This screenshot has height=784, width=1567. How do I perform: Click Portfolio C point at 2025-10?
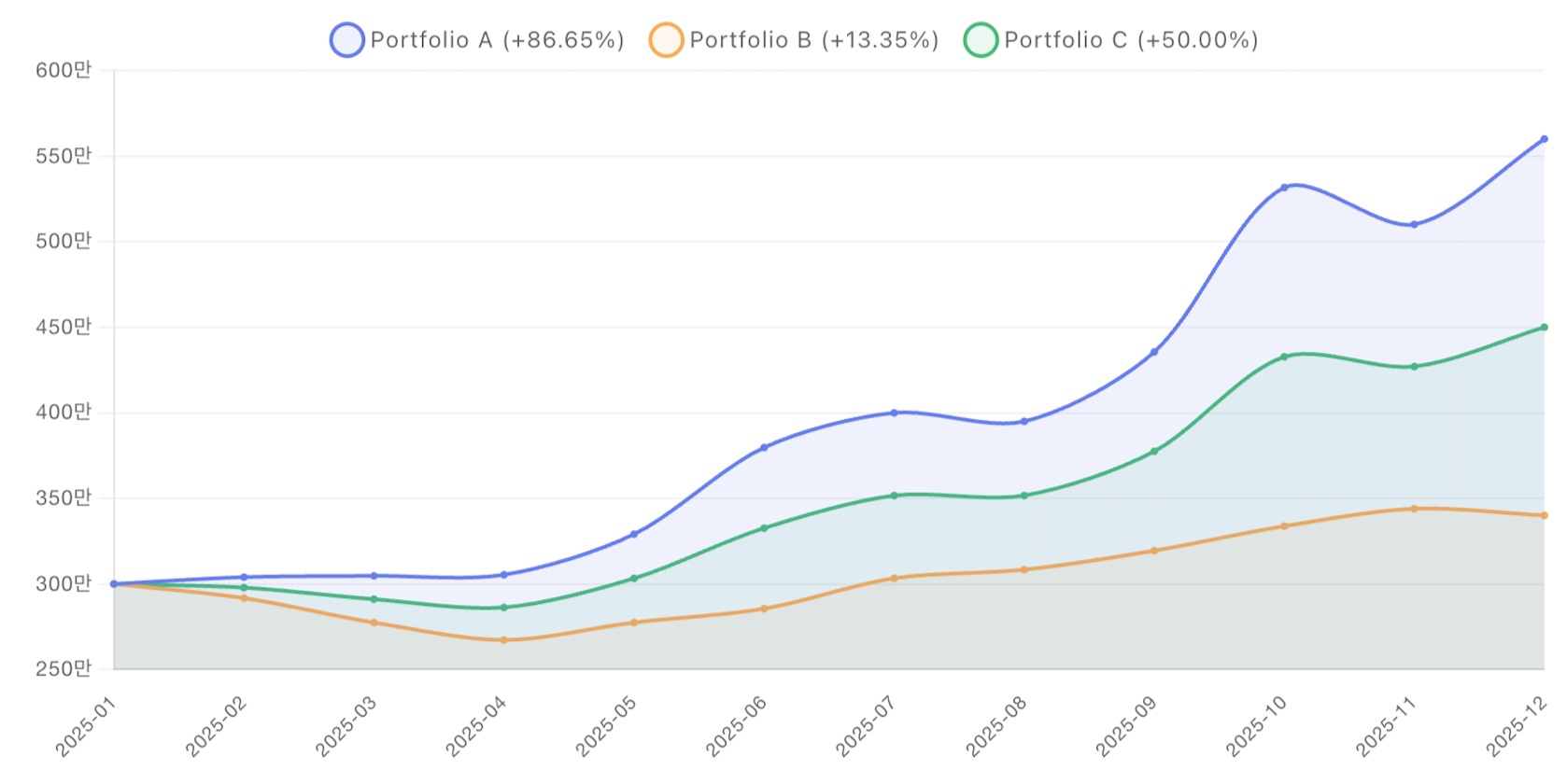[x=1284, y=357]
